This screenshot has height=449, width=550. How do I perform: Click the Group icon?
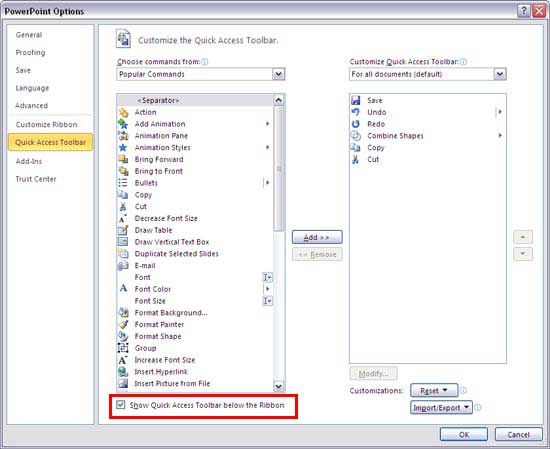coord(123,348)
